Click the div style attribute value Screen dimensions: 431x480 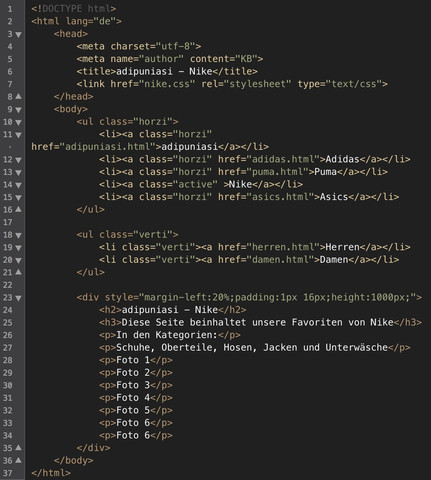277,297
